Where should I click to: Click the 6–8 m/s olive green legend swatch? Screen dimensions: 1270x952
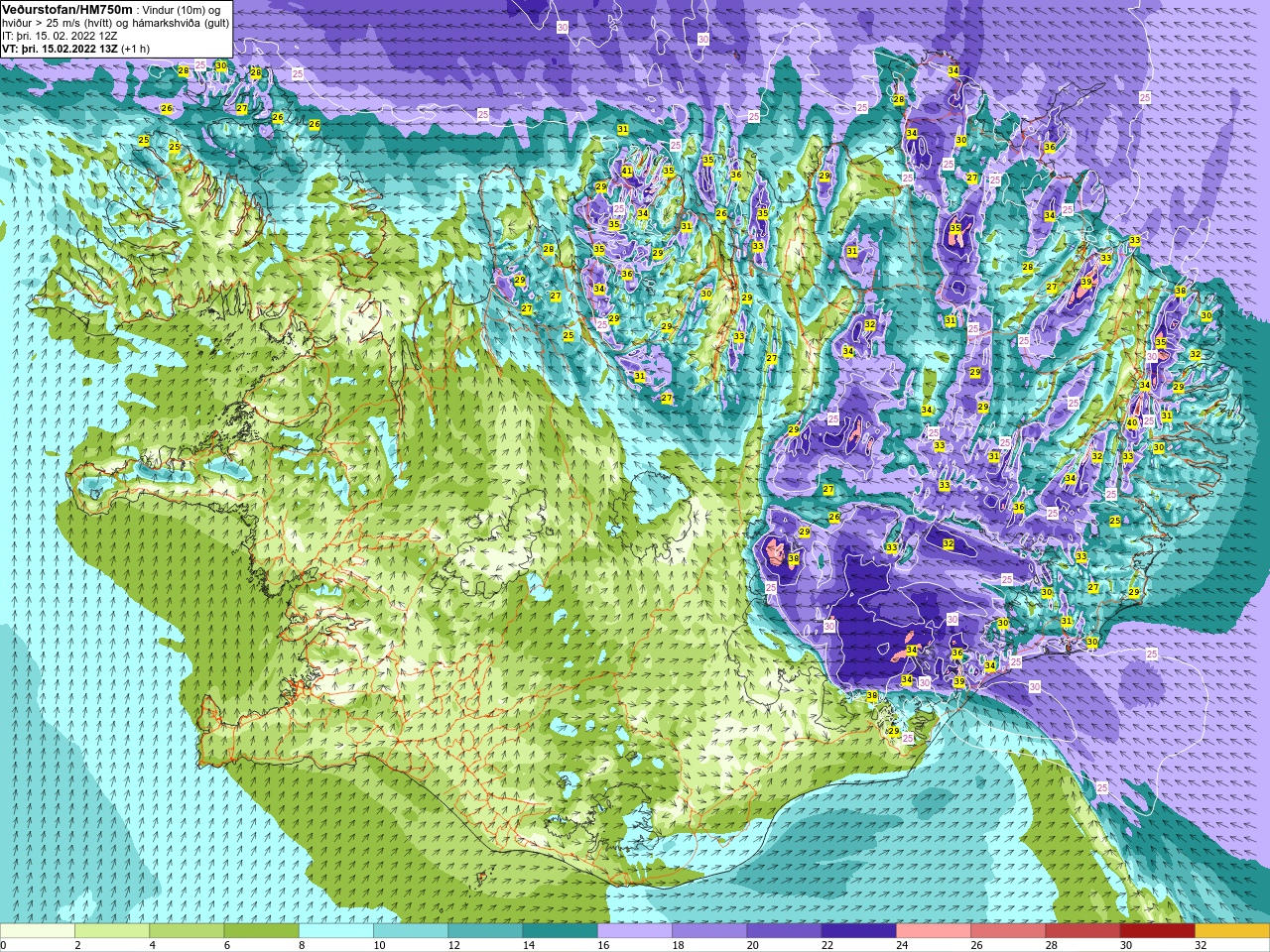(x=262, y=931)
